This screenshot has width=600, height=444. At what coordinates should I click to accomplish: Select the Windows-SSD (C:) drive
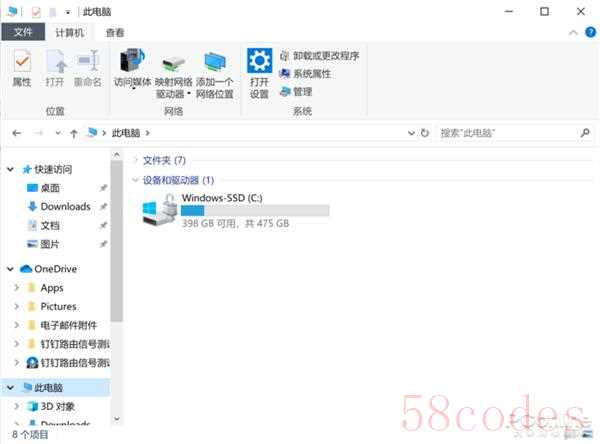pyautogui.click(x=235, y=211)
